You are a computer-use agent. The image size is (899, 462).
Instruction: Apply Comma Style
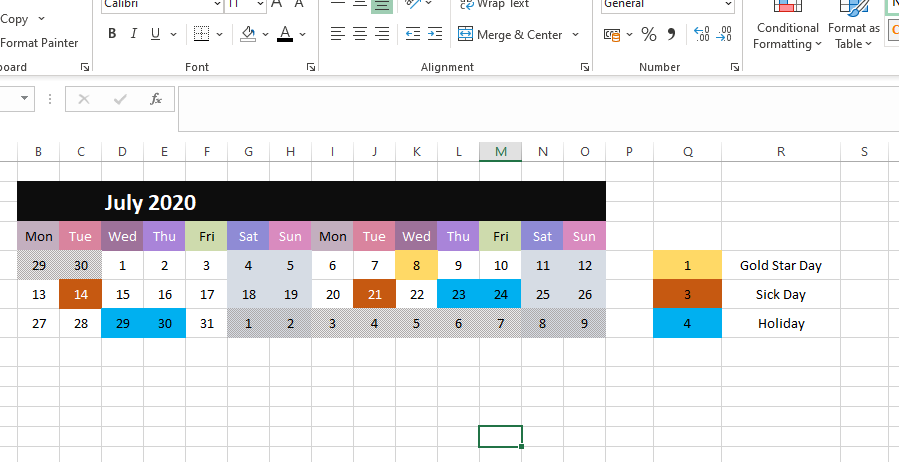pyautogui.click(x=671, y=34)
